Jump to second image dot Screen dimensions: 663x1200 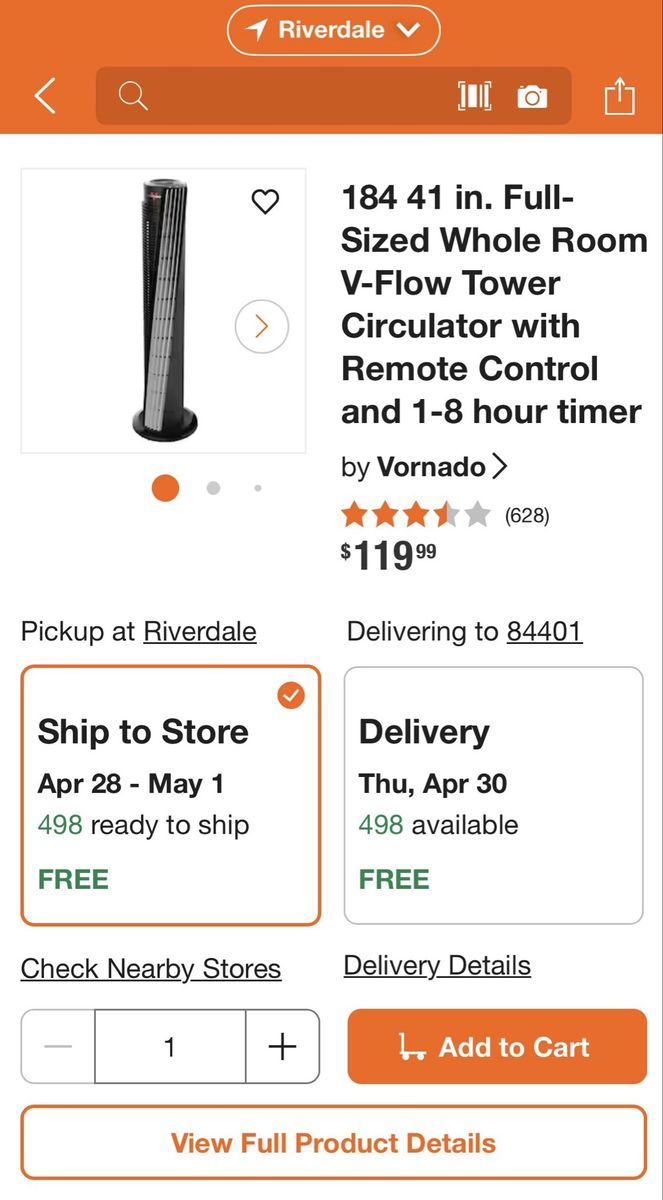pos(213,488)
